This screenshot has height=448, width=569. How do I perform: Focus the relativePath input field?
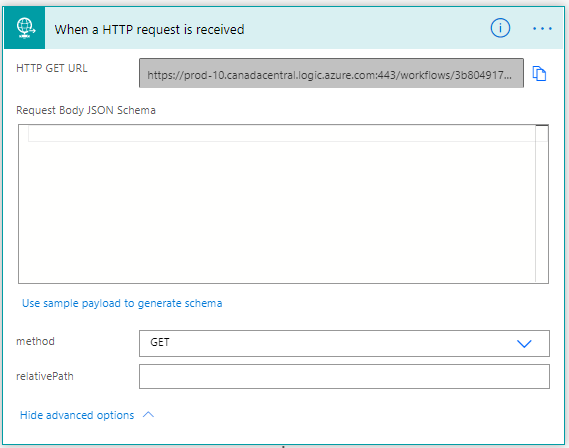pos(344,376)
